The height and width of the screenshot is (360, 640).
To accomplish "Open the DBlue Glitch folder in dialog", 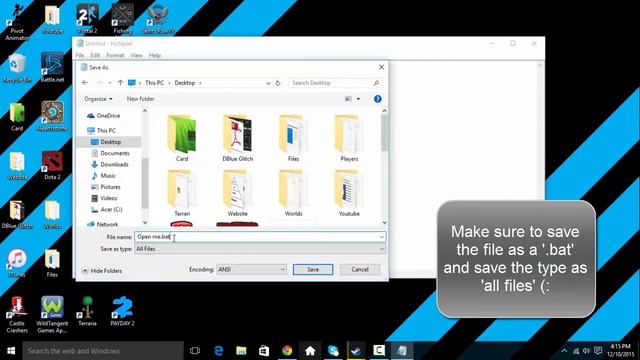I will pyautogui.click(x=238, y=138).
